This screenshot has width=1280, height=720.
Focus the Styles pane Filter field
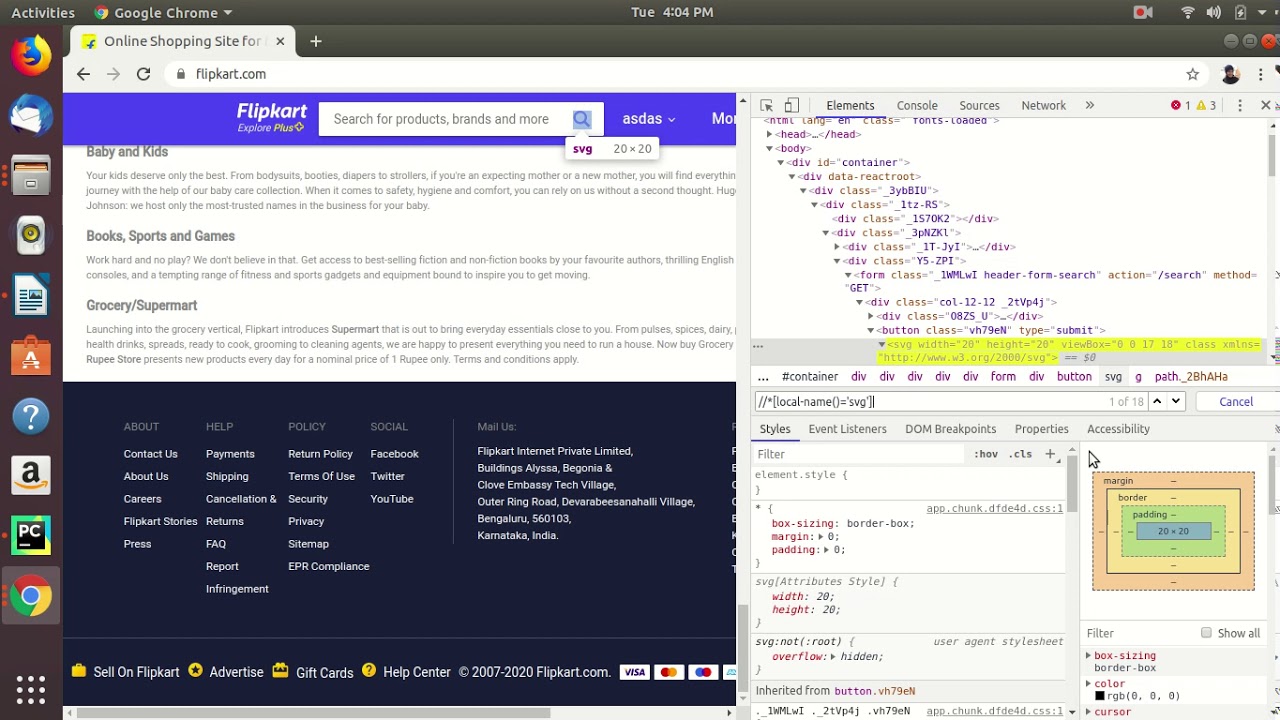[860, 454]
